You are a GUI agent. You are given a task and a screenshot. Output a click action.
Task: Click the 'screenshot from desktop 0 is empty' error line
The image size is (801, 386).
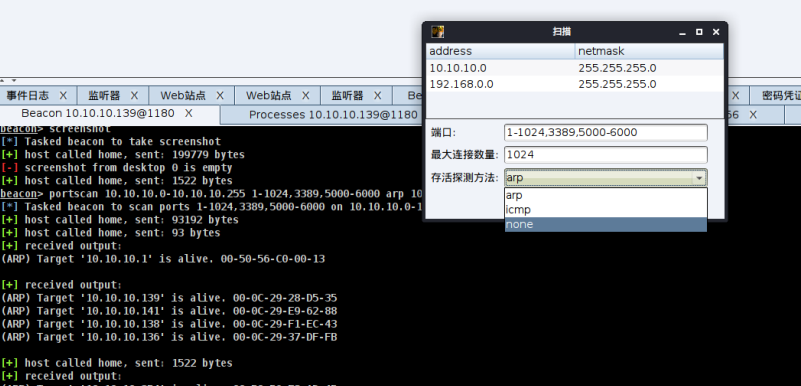click(116, 167)
